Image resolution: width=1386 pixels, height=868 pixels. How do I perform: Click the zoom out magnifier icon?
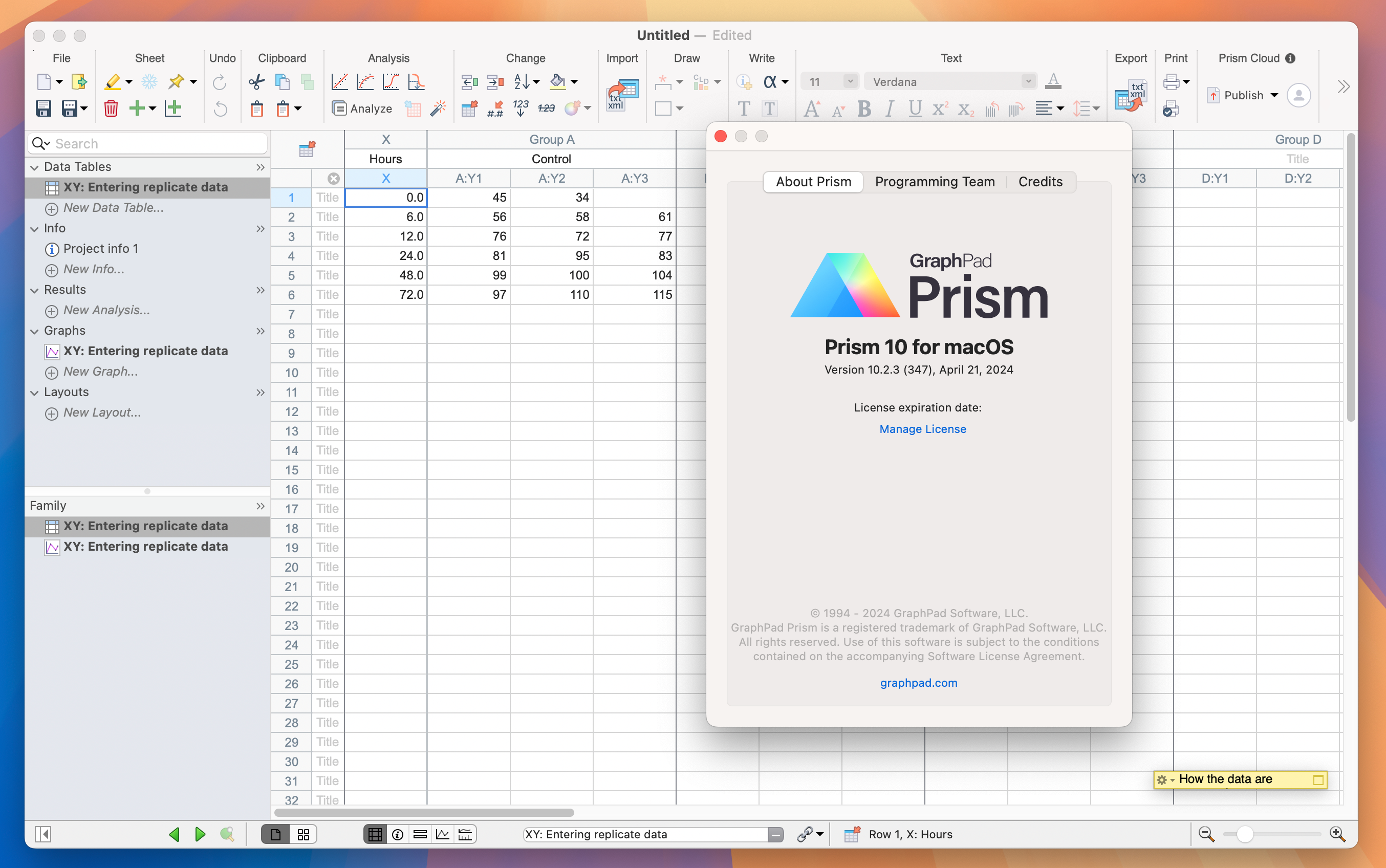[1206, 834]
